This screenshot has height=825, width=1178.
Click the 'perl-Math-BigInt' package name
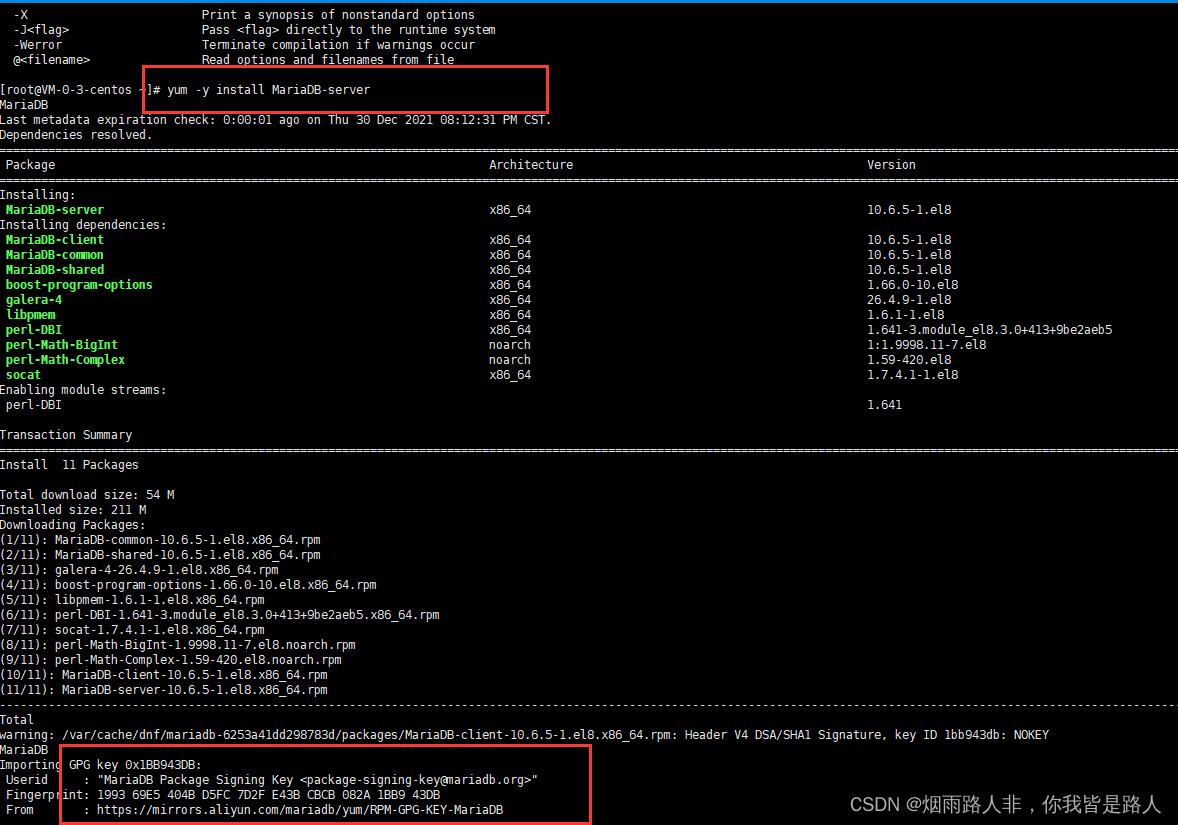pos(62,345)
